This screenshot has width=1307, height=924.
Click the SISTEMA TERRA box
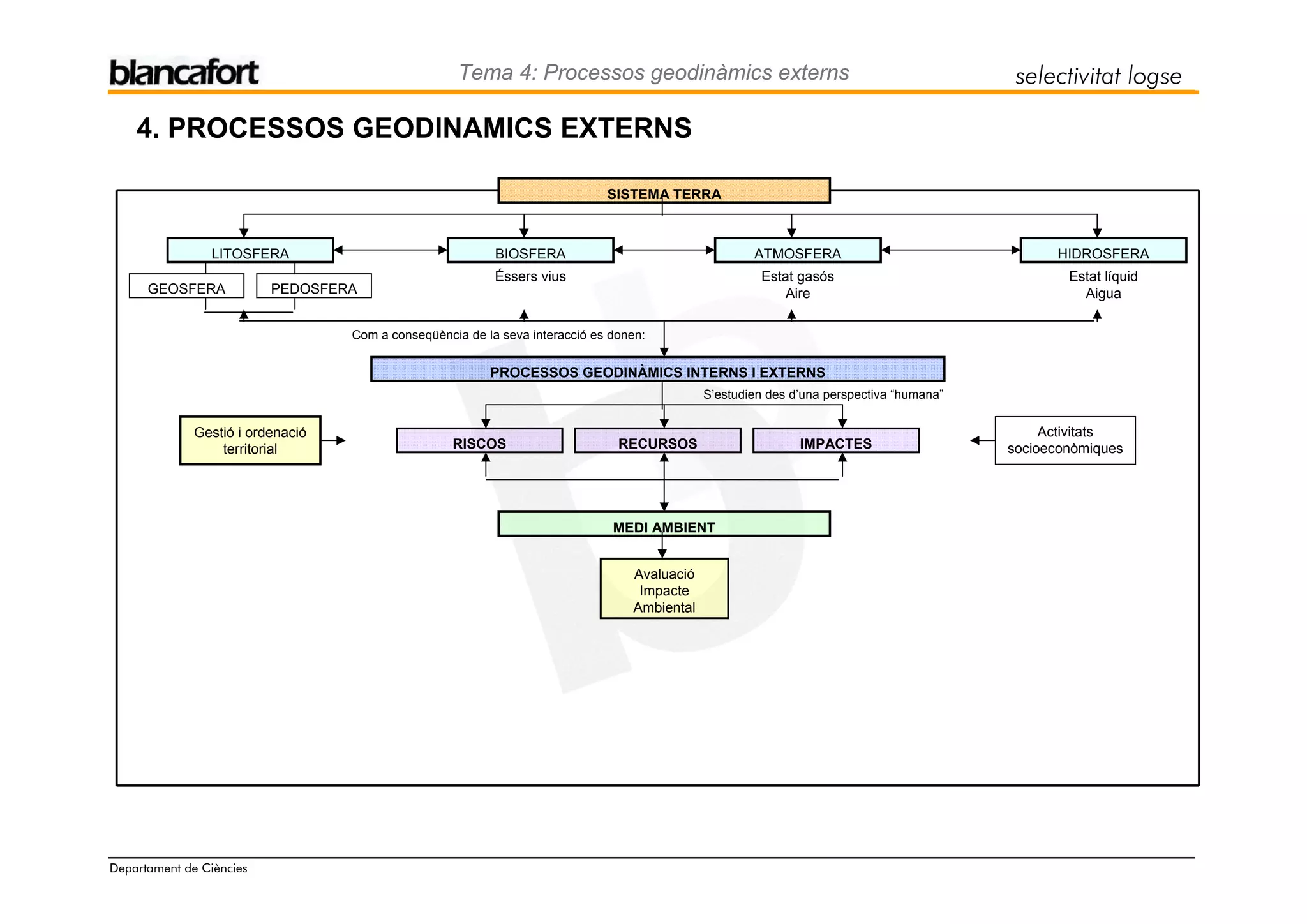tap(664, 191)
